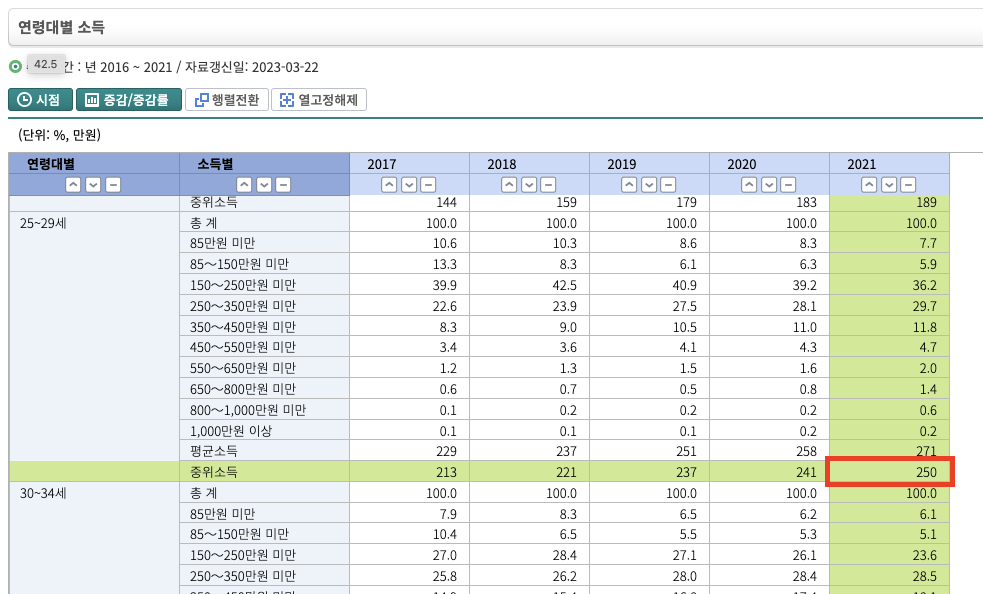This screenshot has height=594, width=983.
Task: Clear sort on 2018 column
Action: click(548, 184)
